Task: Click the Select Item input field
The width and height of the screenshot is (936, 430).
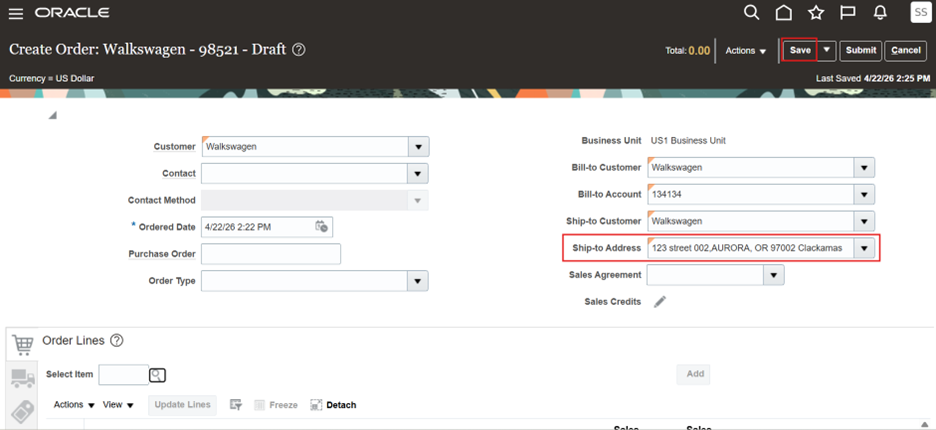Action: click(x=124, y=374)
